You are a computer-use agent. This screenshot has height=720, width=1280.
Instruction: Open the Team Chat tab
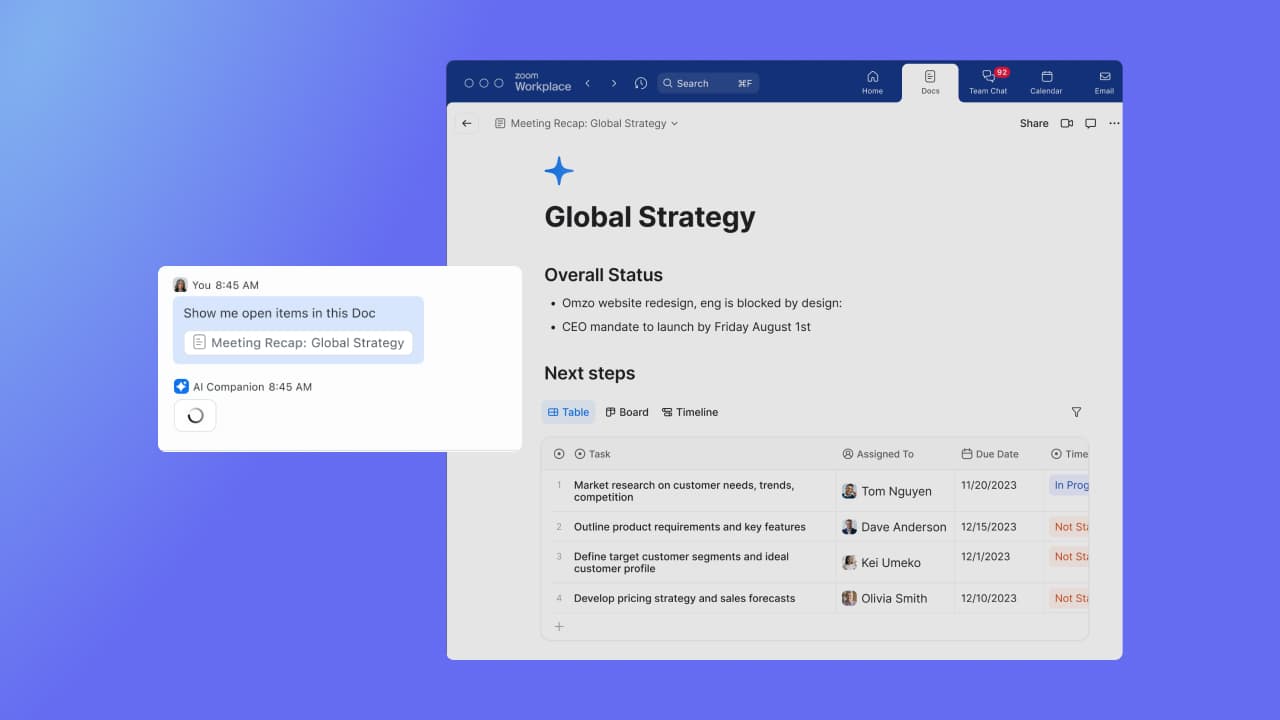(988, 82)
